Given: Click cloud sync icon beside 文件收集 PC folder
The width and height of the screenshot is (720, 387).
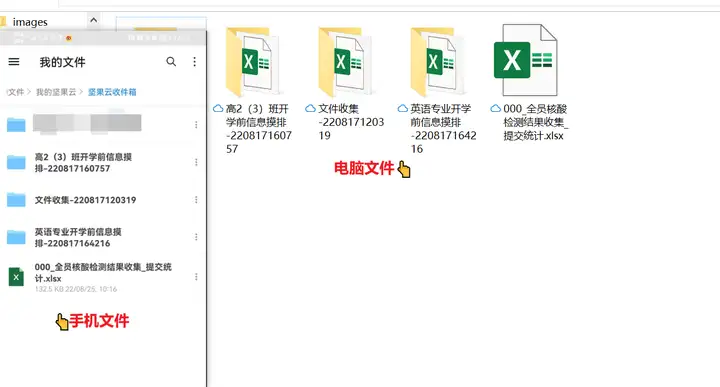Looking at the screenshot, I should (310, 108).
